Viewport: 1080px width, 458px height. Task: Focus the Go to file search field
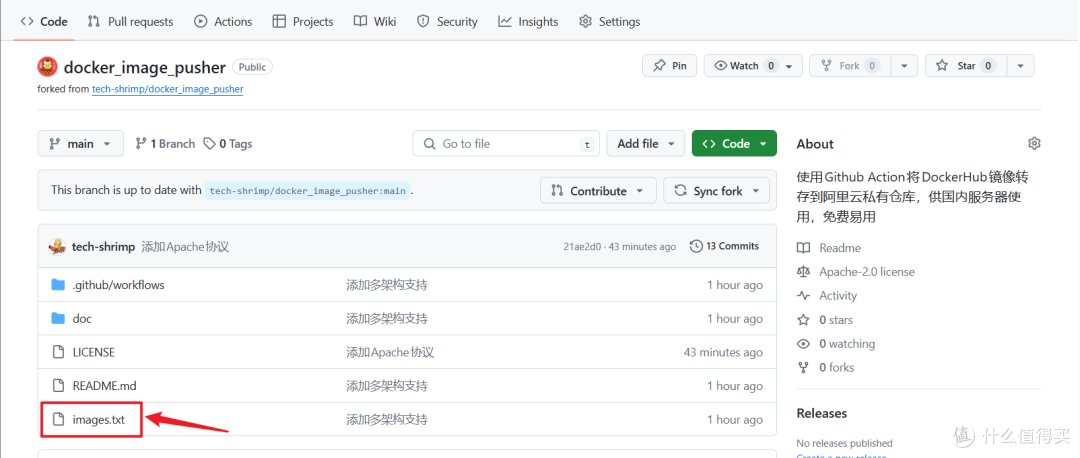click(x=506, y=143)
